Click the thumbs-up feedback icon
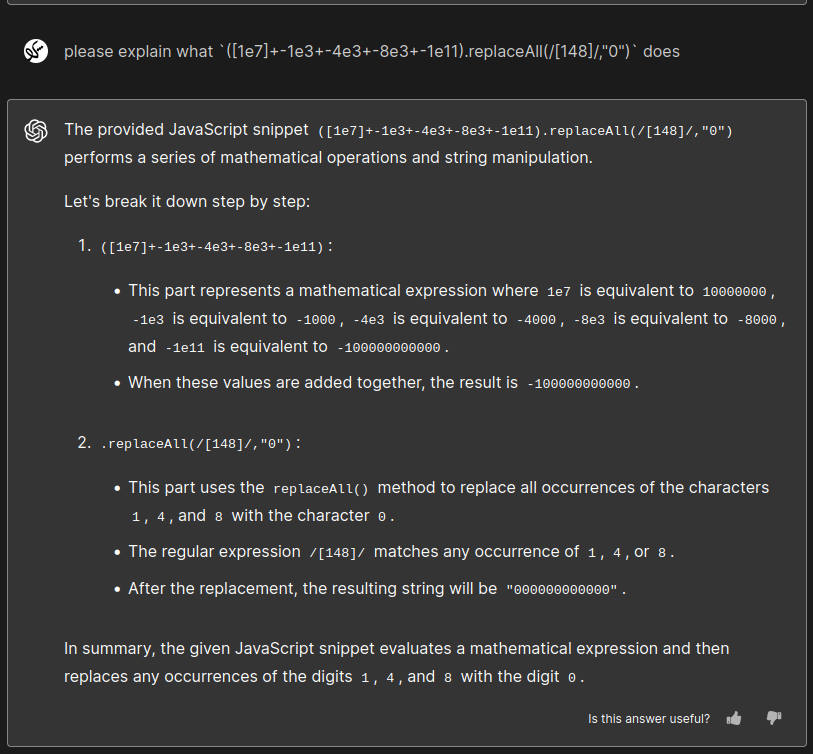This screenshot has height=754, width=813. tap(734, 718)
